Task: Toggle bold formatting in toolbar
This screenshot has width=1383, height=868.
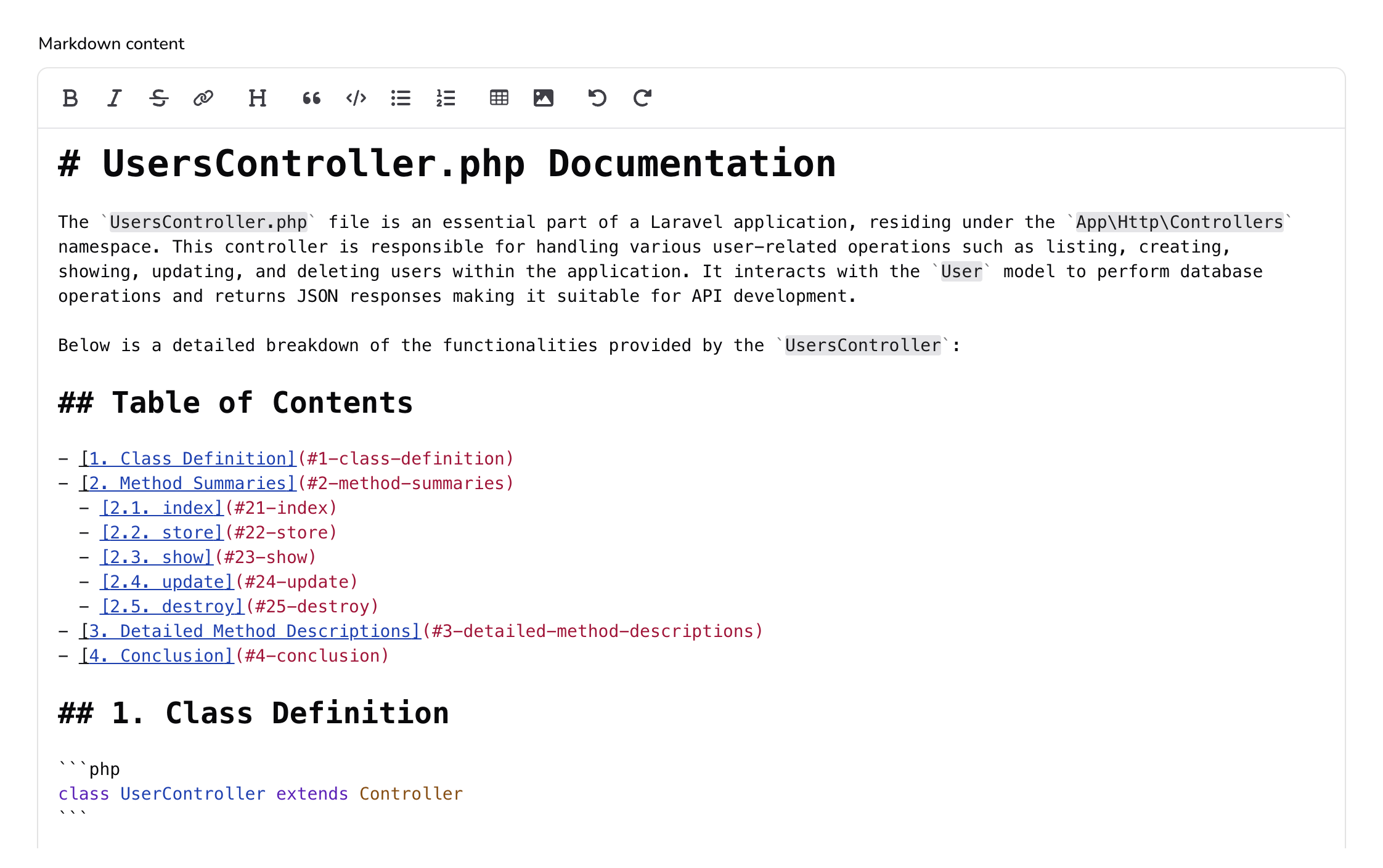Action: click(x=70, y=98)
